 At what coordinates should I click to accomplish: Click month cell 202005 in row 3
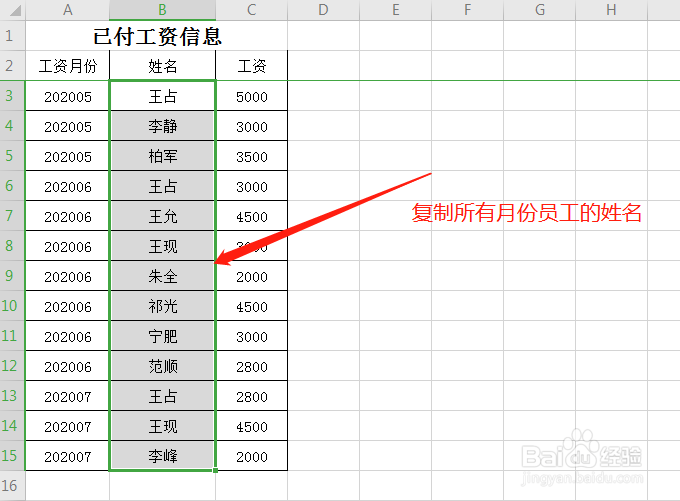[67, 95]
